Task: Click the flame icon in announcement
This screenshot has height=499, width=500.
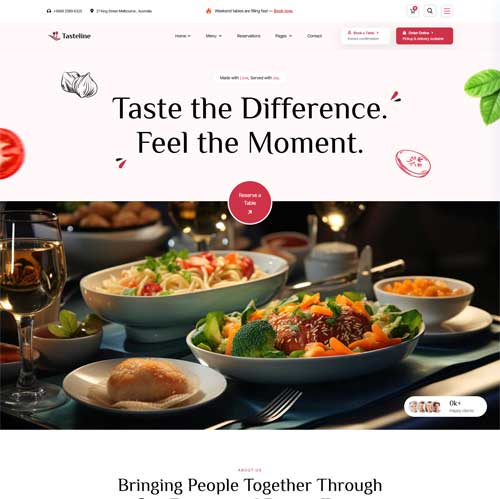Action: click(209, 11)
